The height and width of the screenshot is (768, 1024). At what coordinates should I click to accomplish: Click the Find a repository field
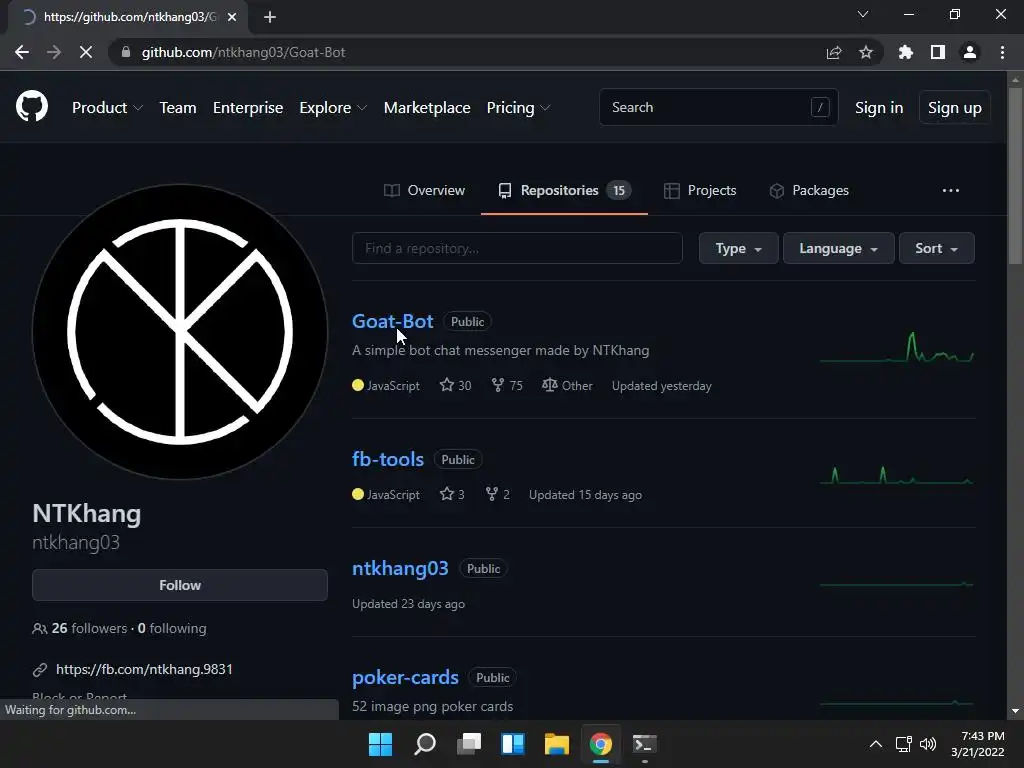[517, 248]
